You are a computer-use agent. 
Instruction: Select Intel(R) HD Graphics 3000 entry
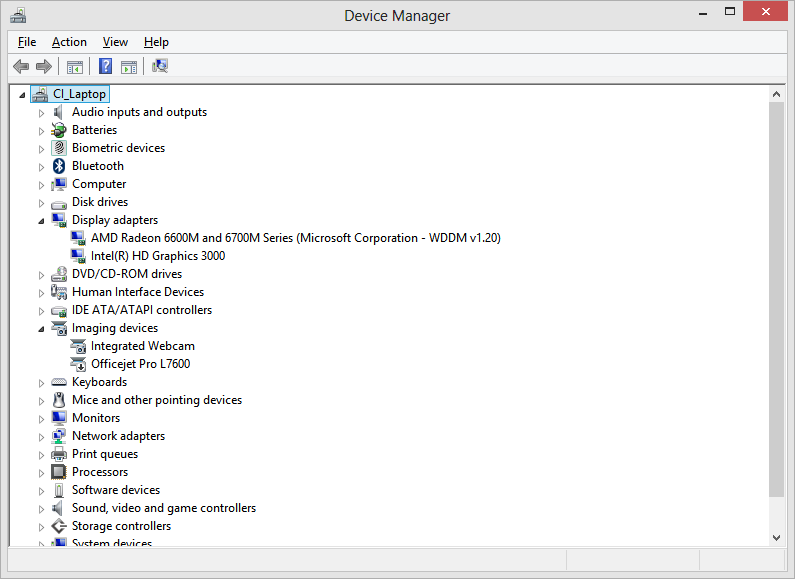(158, 256)
